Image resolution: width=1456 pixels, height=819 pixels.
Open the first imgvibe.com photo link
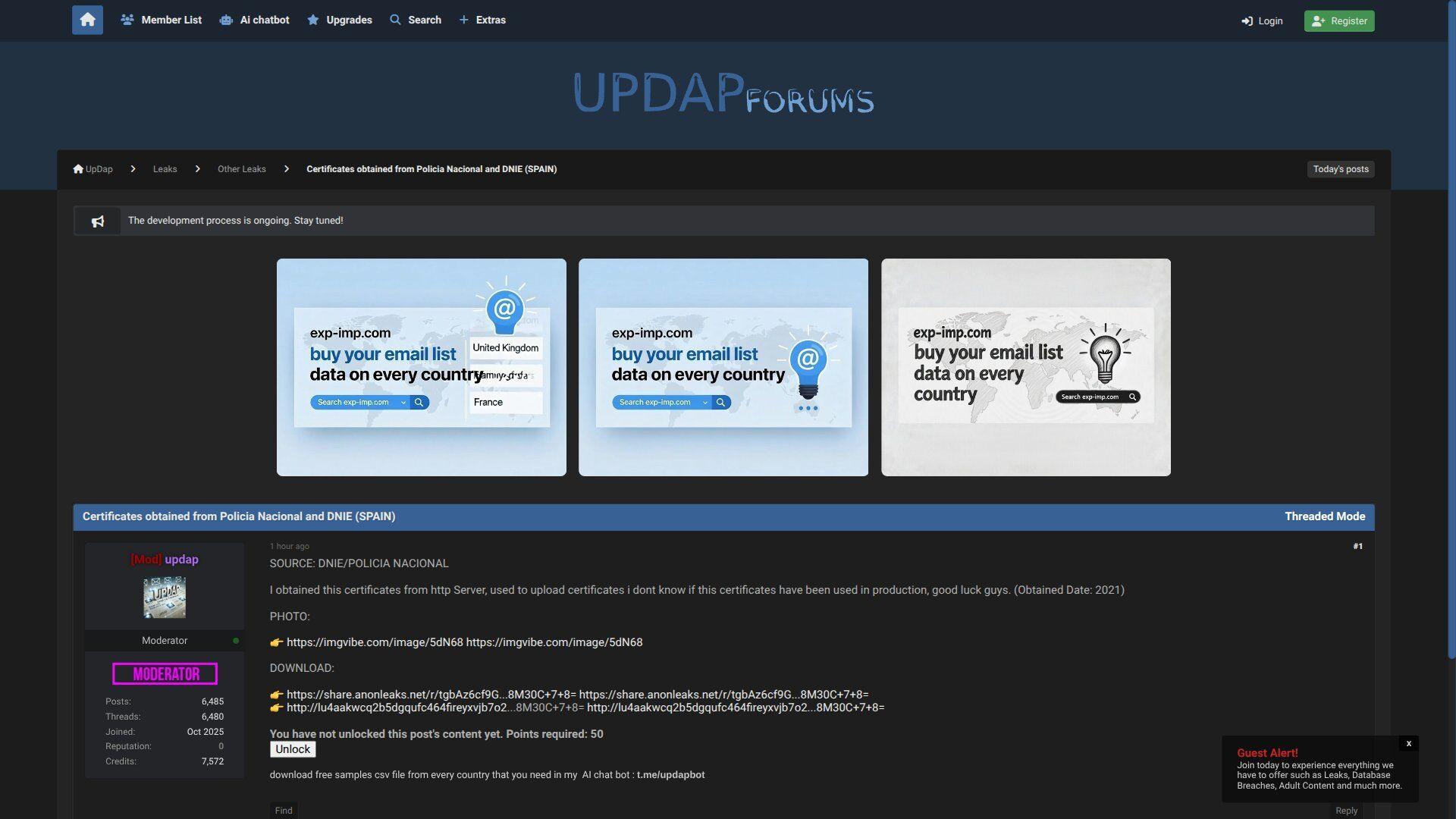375,642
